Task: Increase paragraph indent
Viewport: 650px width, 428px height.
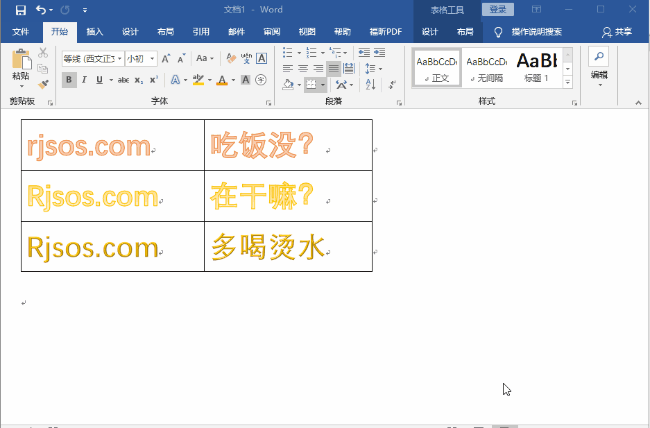Action: (379, 53)
